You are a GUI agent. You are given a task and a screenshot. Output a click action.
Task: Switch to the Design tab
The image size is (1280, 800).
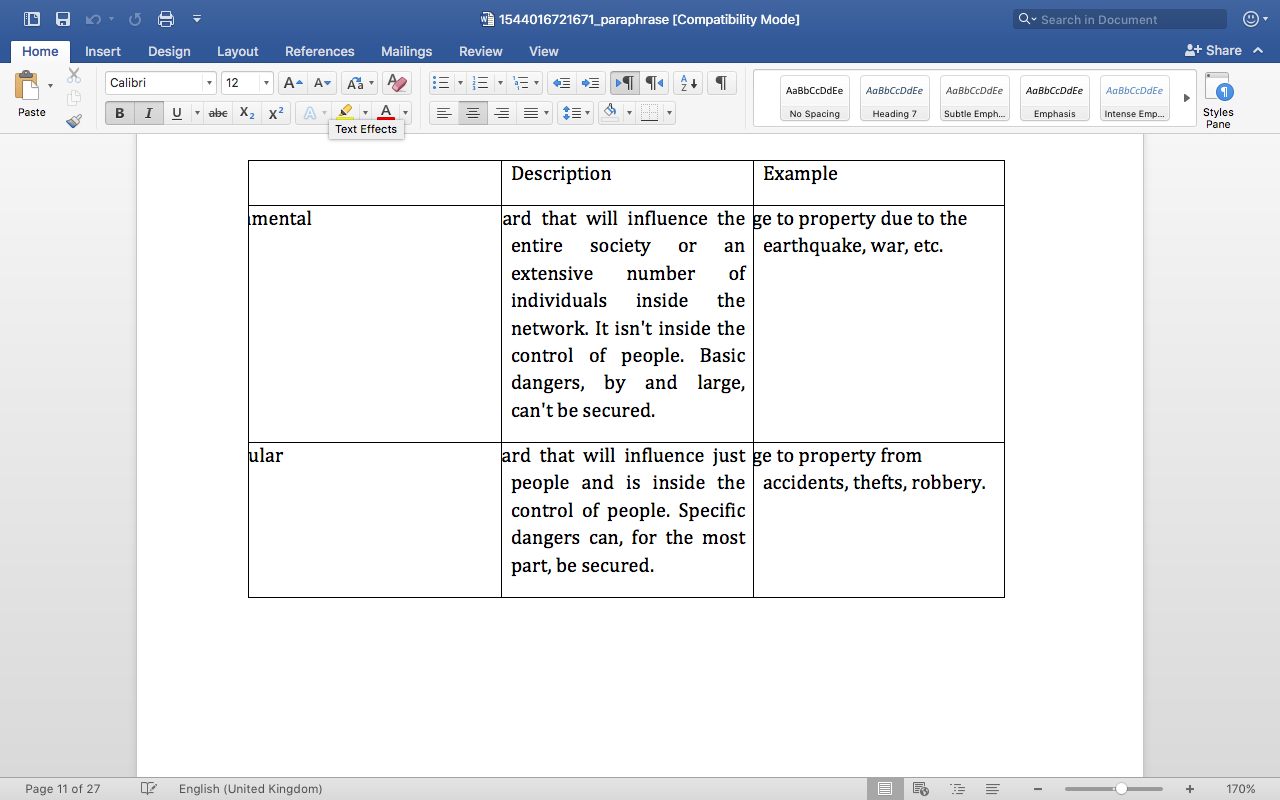point(169,51)
